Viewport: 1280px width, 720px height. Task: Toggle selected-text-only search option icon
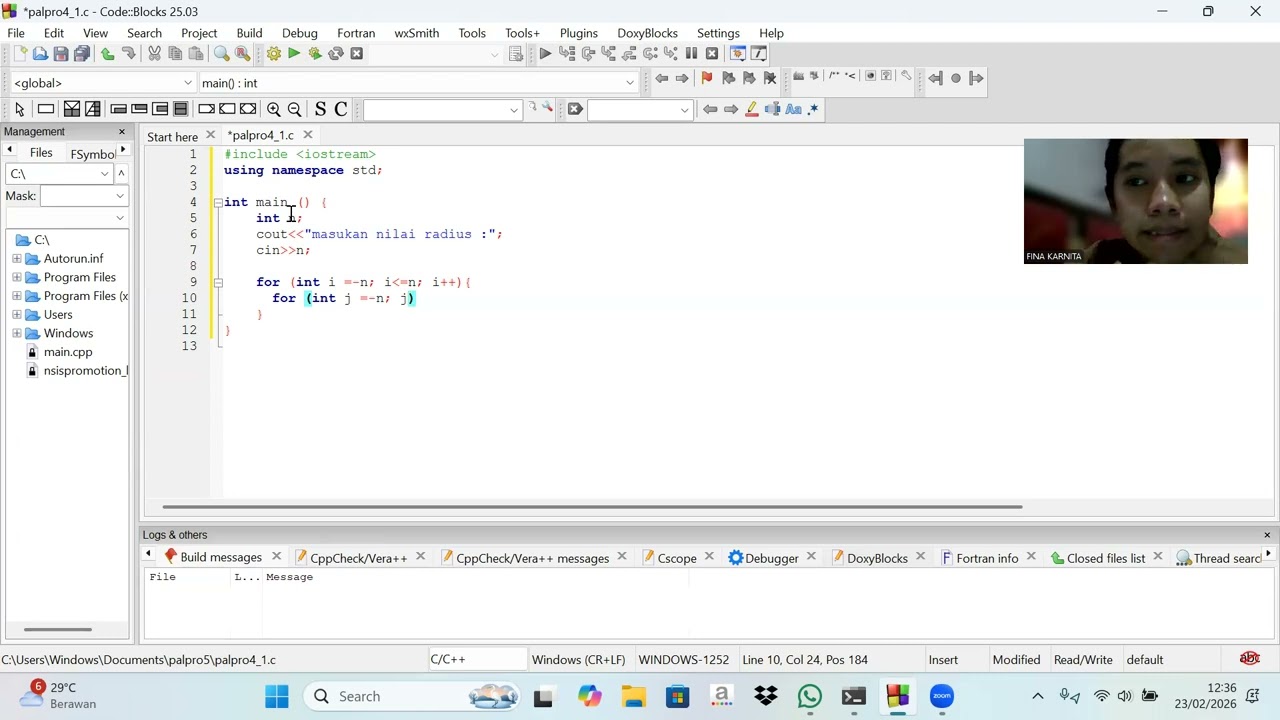[x=773, y=109]
